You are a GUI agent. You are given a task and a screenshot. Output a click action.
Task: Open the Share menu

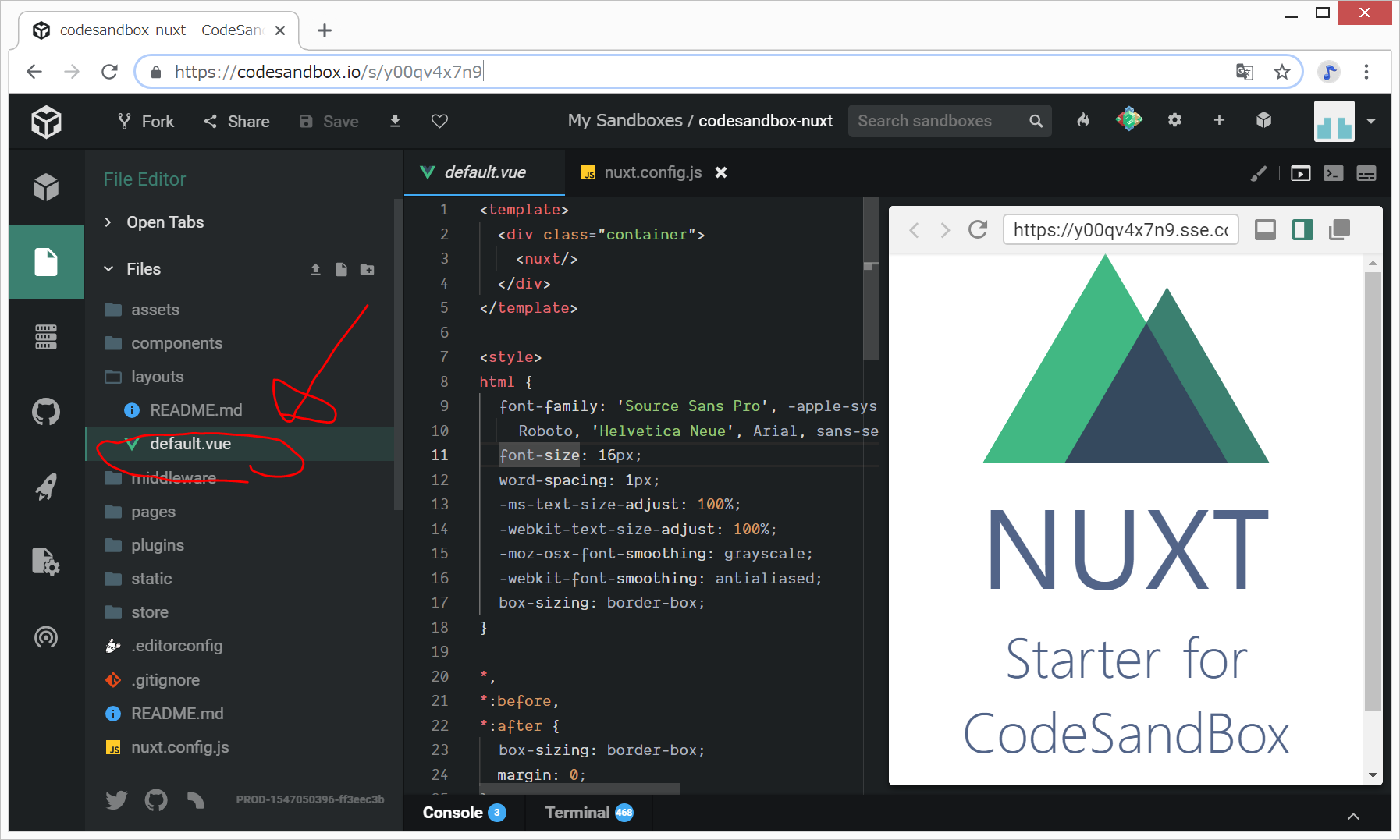click(237, 122)
